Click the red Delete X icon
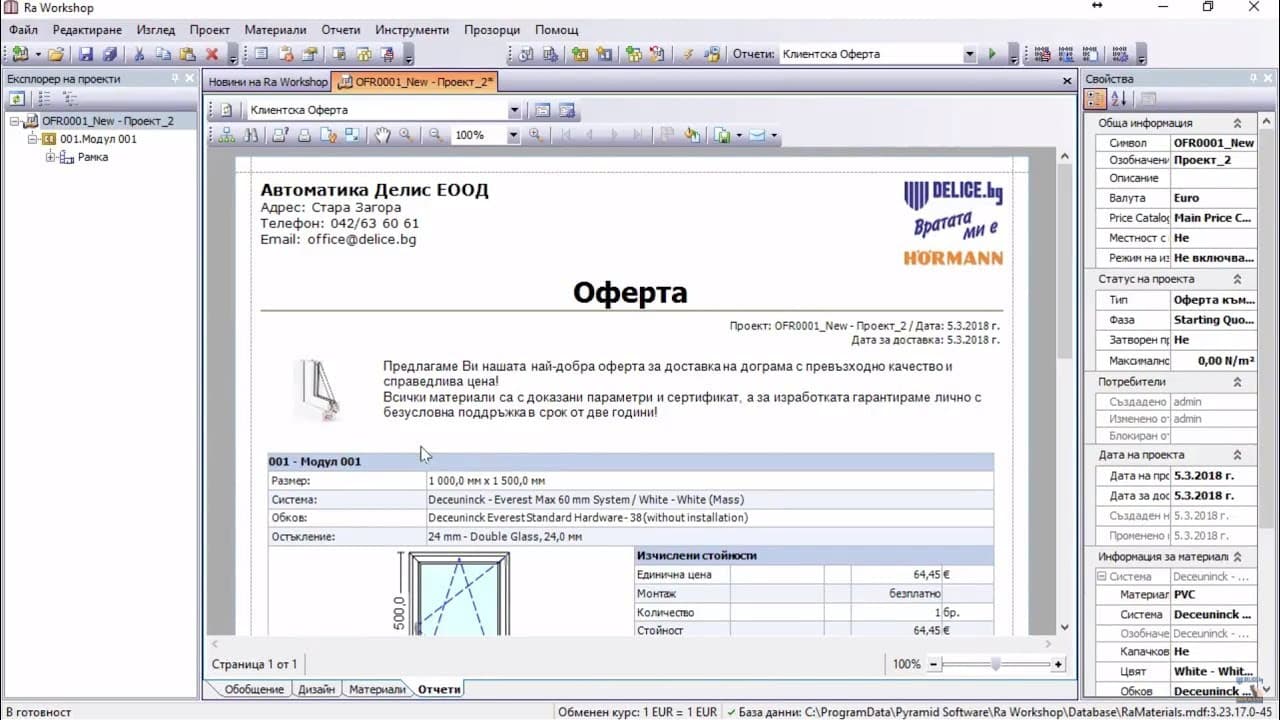 (212, 54)
